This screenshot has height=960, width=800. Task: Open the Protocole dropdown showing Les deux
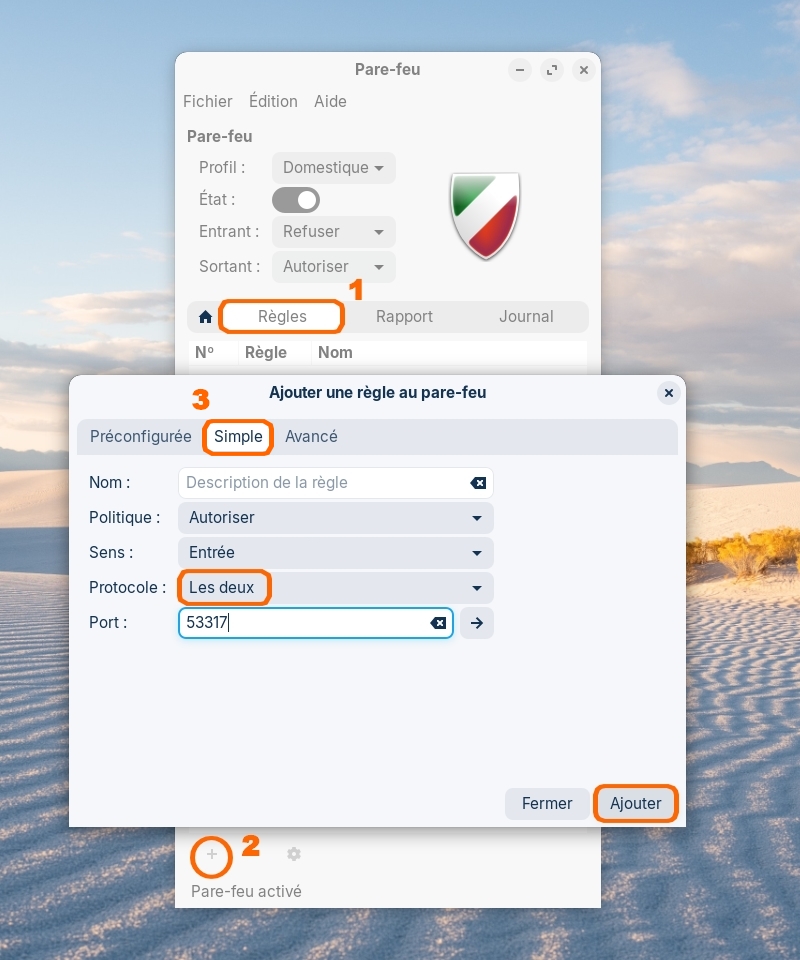(335, 588)
